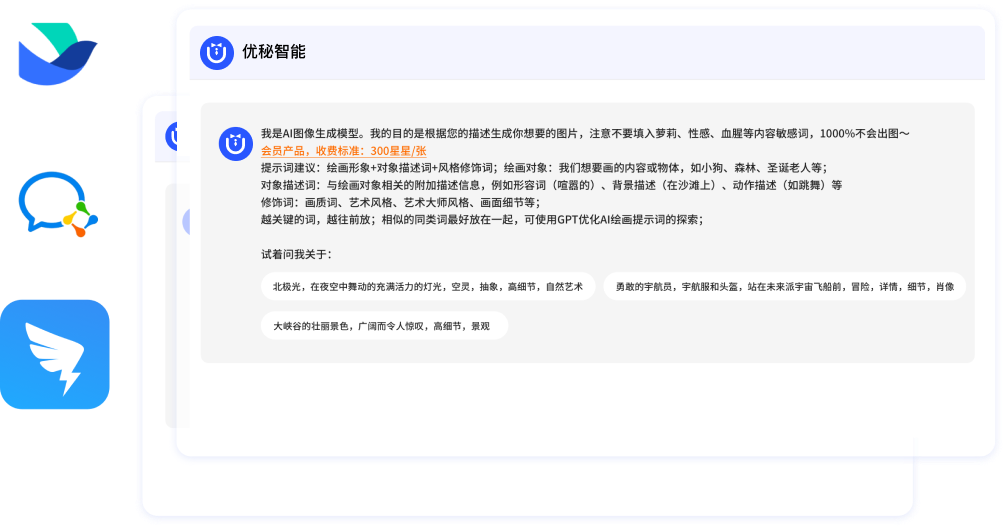Click the robot logo beside 优秘智能 title

coord(216,52)
